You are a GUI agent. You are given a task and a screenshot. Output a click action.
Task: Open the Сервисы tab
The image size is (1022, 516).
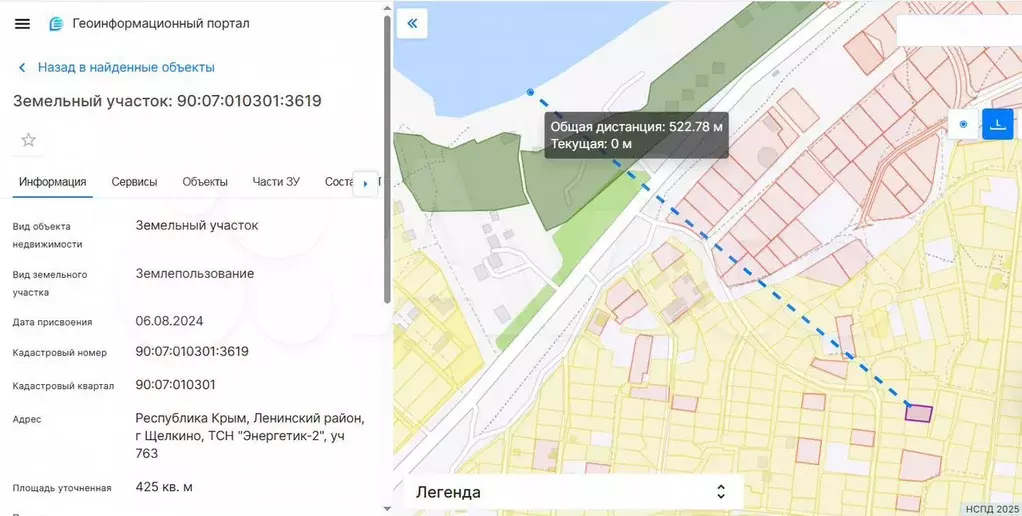pos(134,182)
